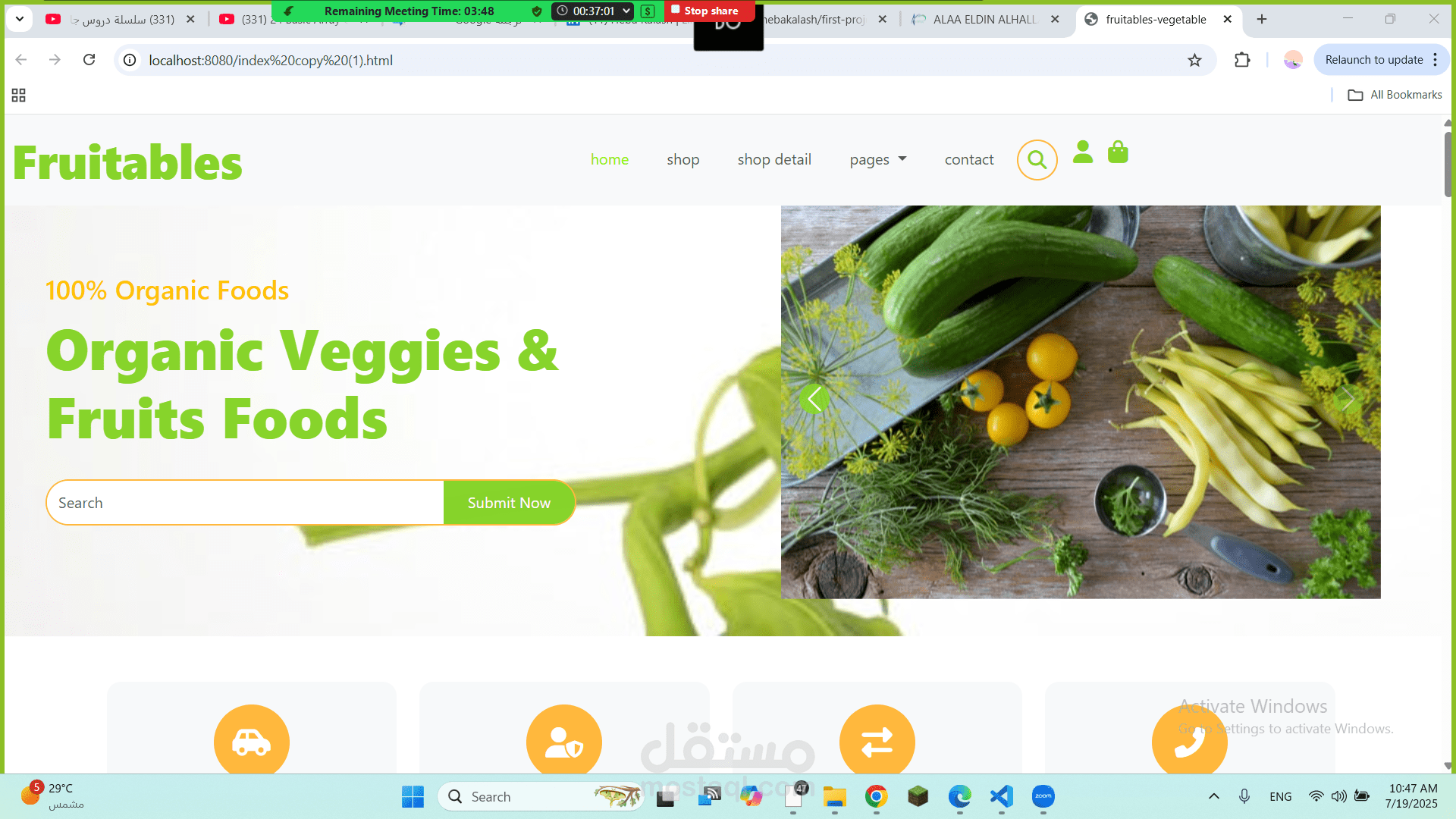Open File Explorer from taskbar
Screen dimensions: 1456x819
pyautogui.click(x=834, y=796)
